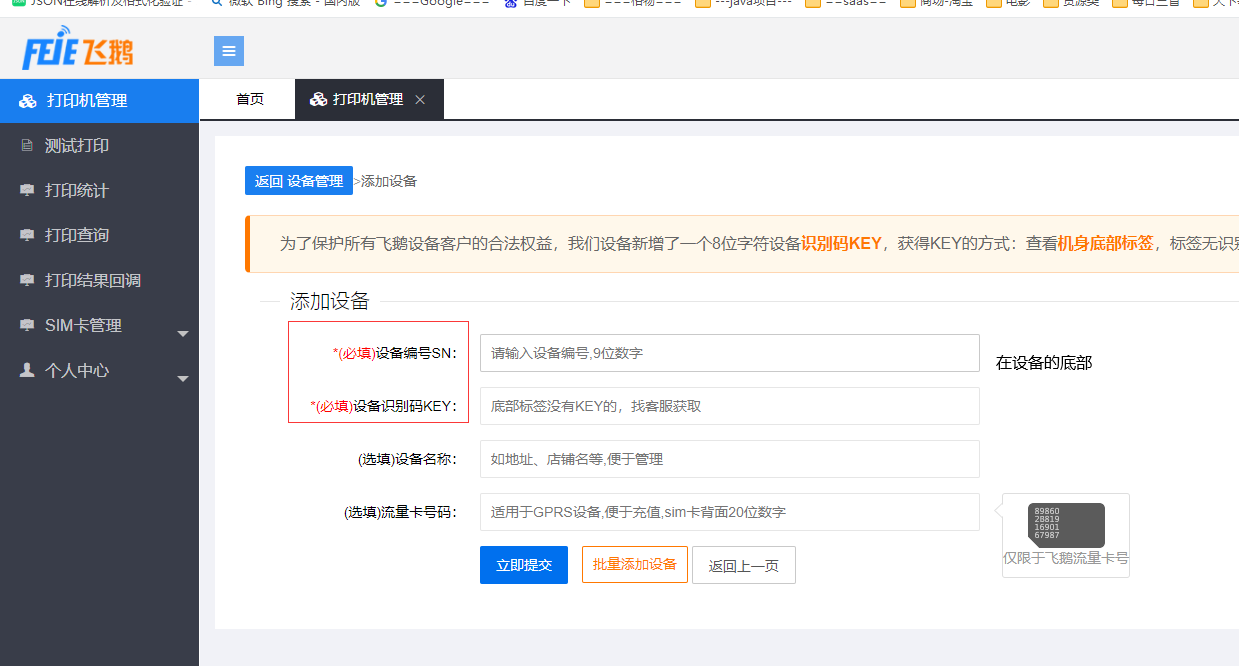Click the 返回上一页 button
Viewport: 1239px width, 666px height.
point(744,565)
